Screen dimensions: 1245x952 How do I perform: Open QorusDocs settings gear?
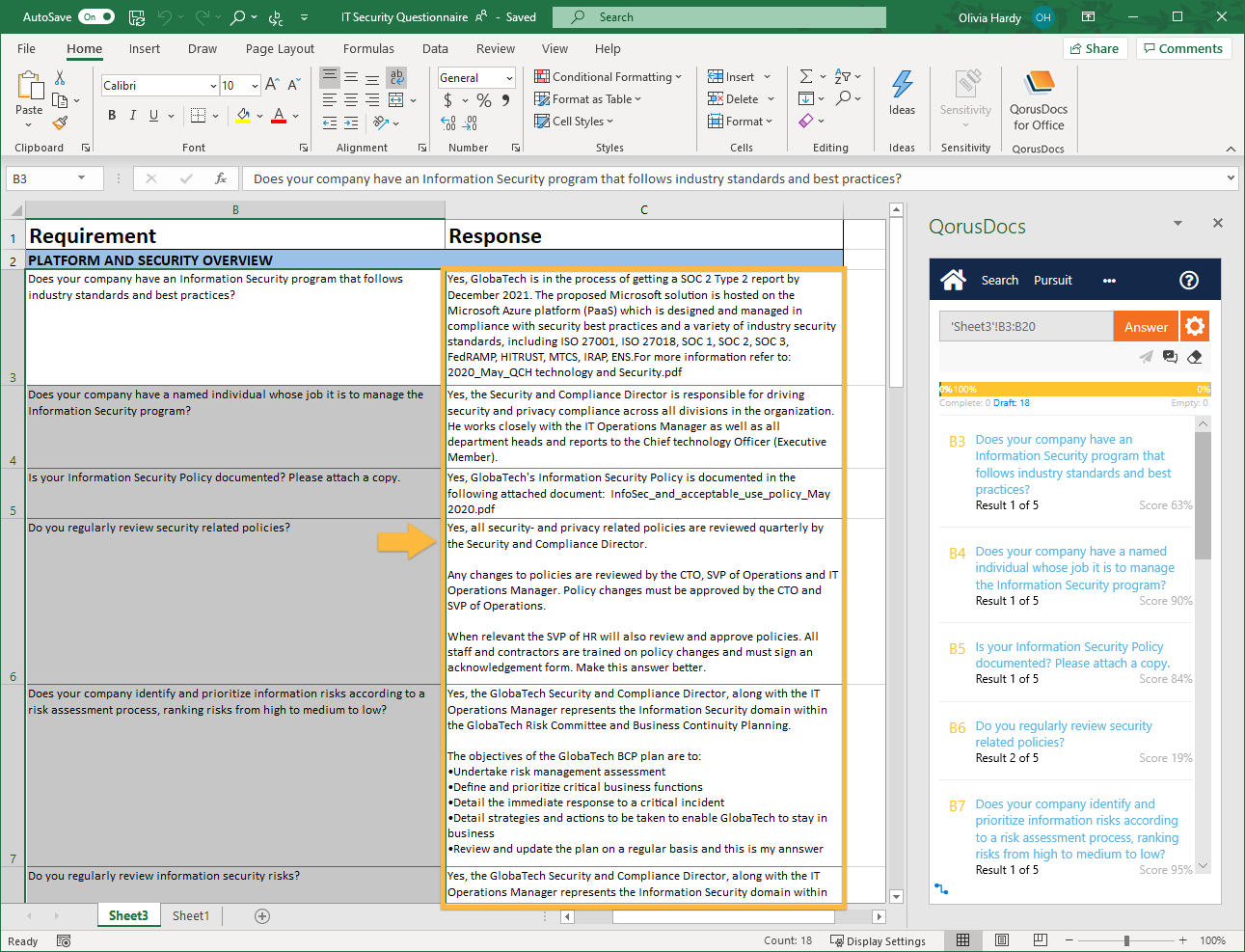tap(1195, 326)
